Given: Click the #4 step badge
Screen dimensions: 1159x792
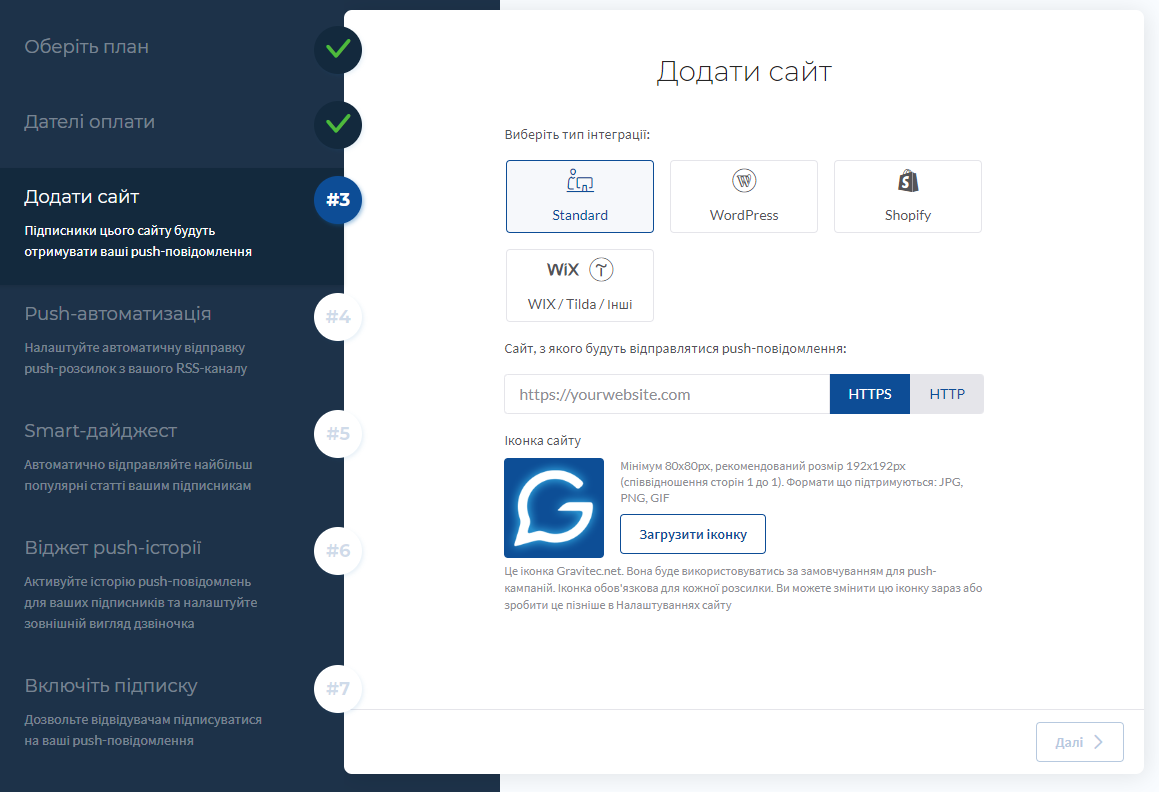Looking at the screenshot, I should coord(338,317).
